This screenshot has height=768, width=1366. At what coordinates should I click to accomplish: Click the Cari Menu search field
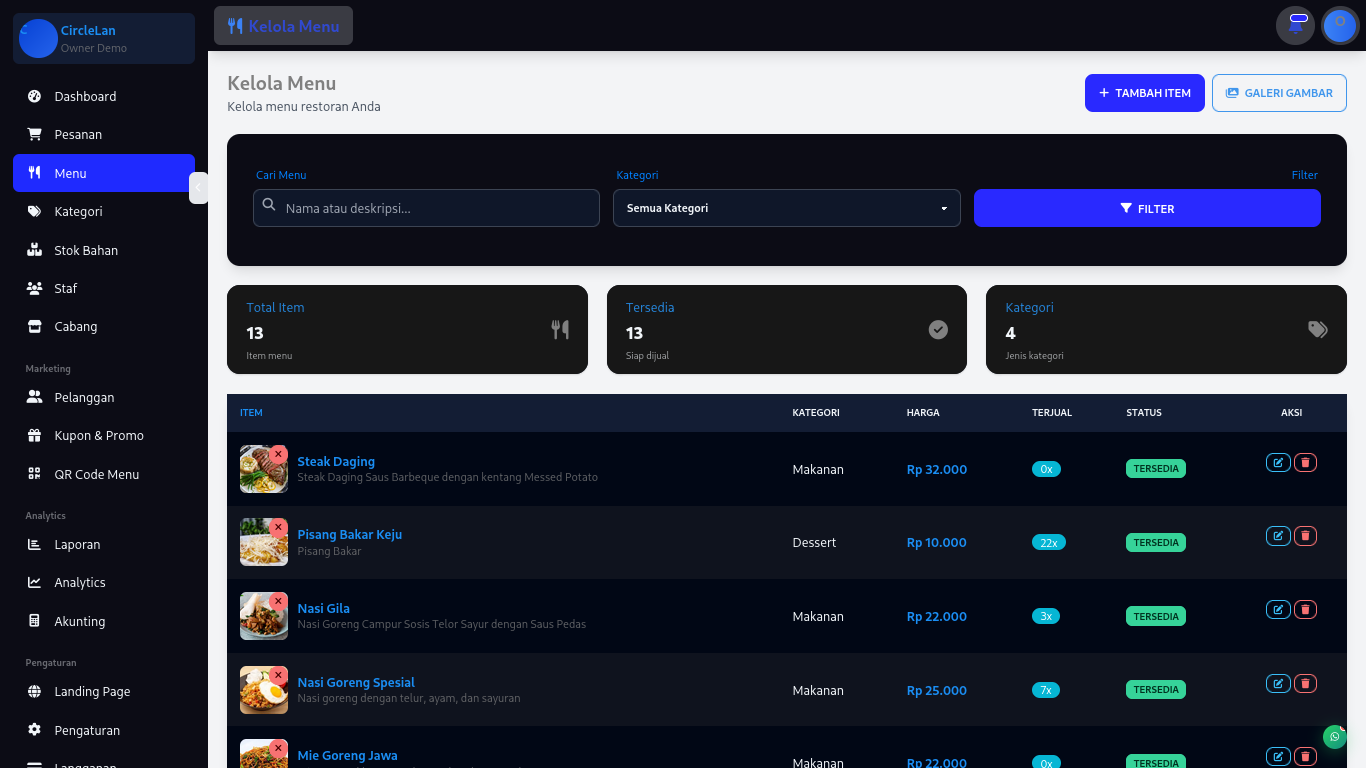point(425,208)
